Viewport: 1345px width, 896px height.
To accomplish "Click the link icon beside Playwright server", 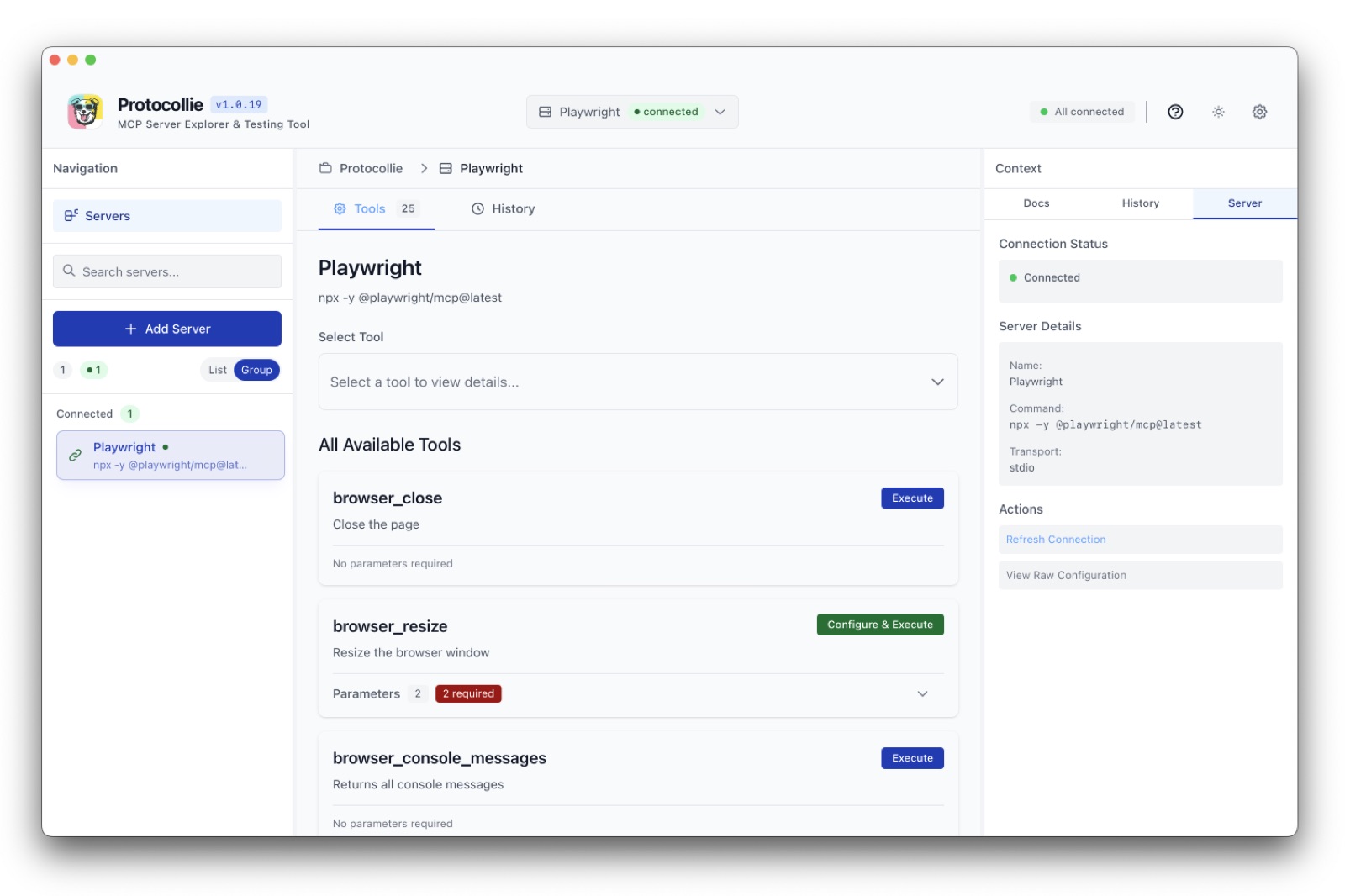I will pos(75,455).
